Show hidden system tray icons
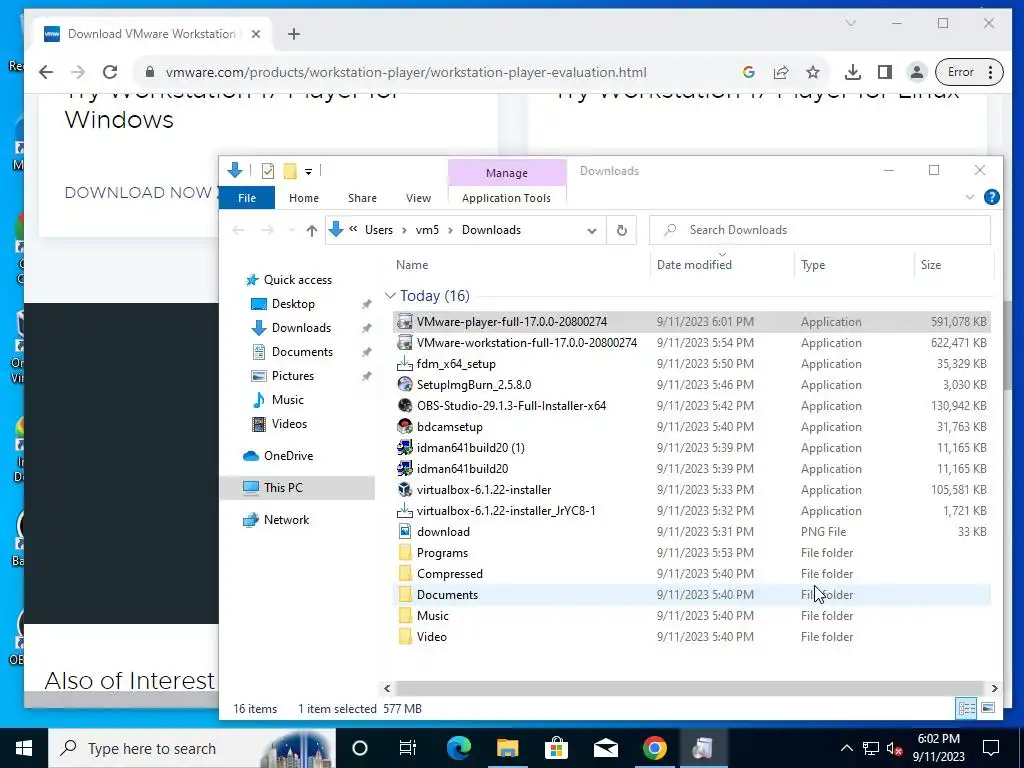 pyautogui.click(x=846, y=748)
